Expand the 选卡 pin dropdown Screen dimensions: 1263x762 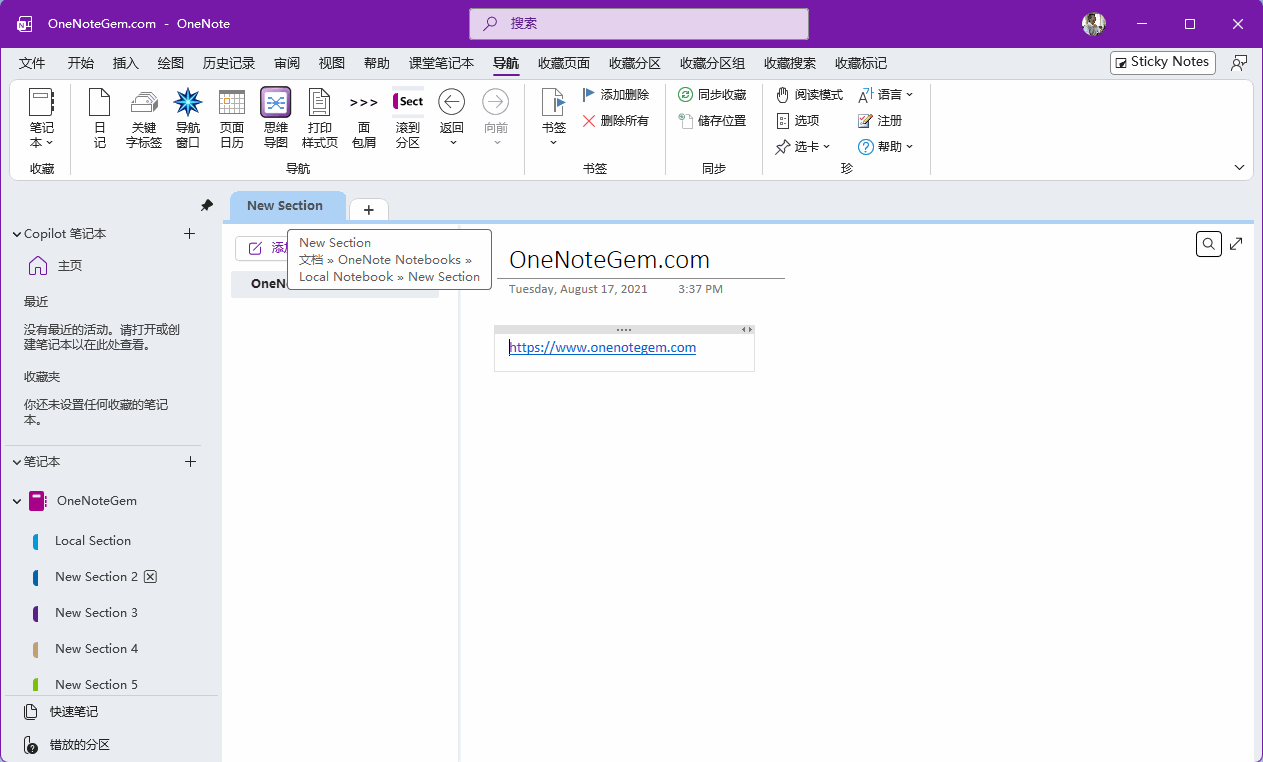tap(803, 147)
